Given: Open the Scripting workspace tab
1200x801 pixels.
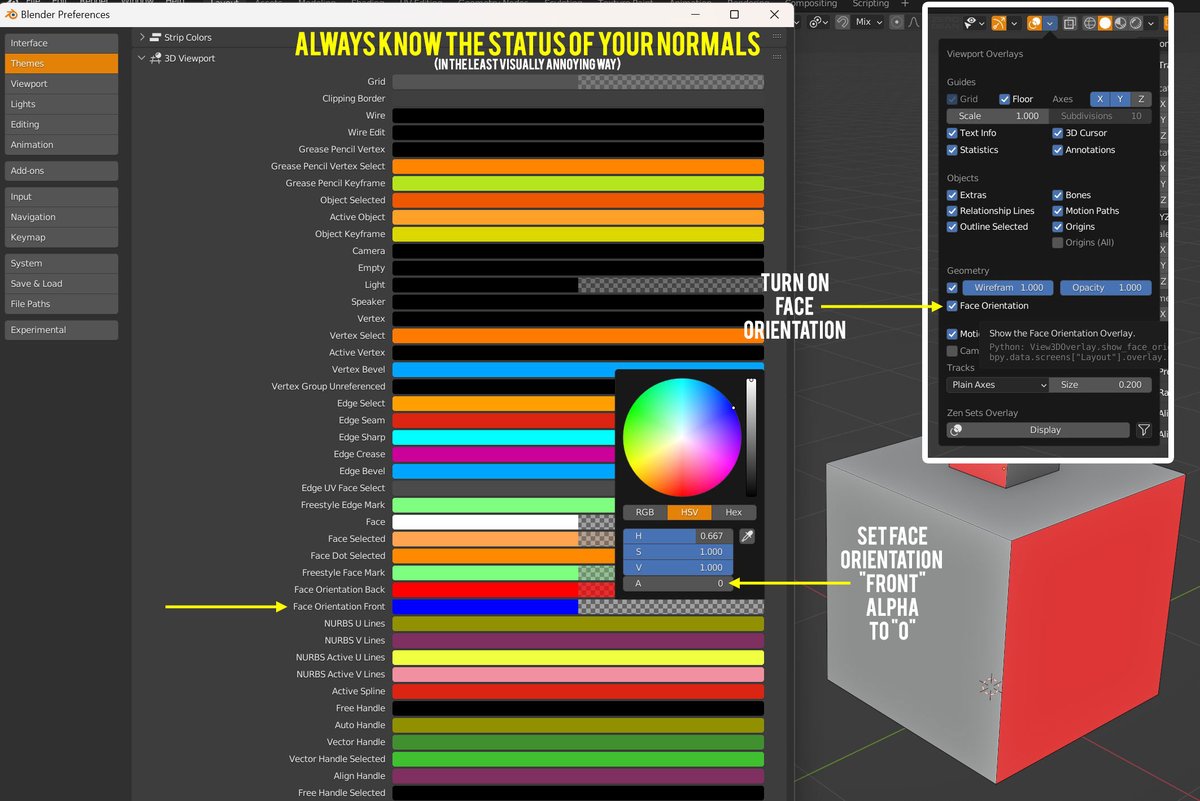Looking at the screenshot, I should point(870,4).
